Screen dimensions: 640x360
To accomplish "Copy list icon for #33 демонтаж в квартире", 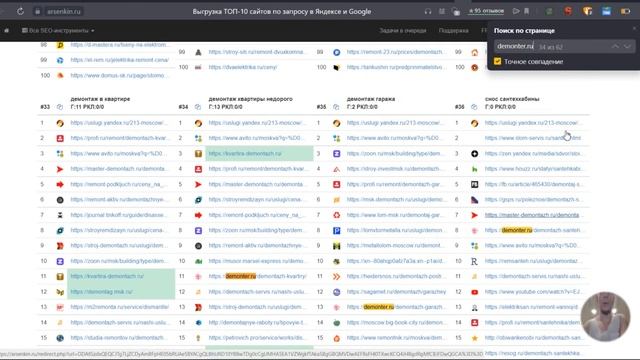I will pyautogui.click(x=60, y=107).
